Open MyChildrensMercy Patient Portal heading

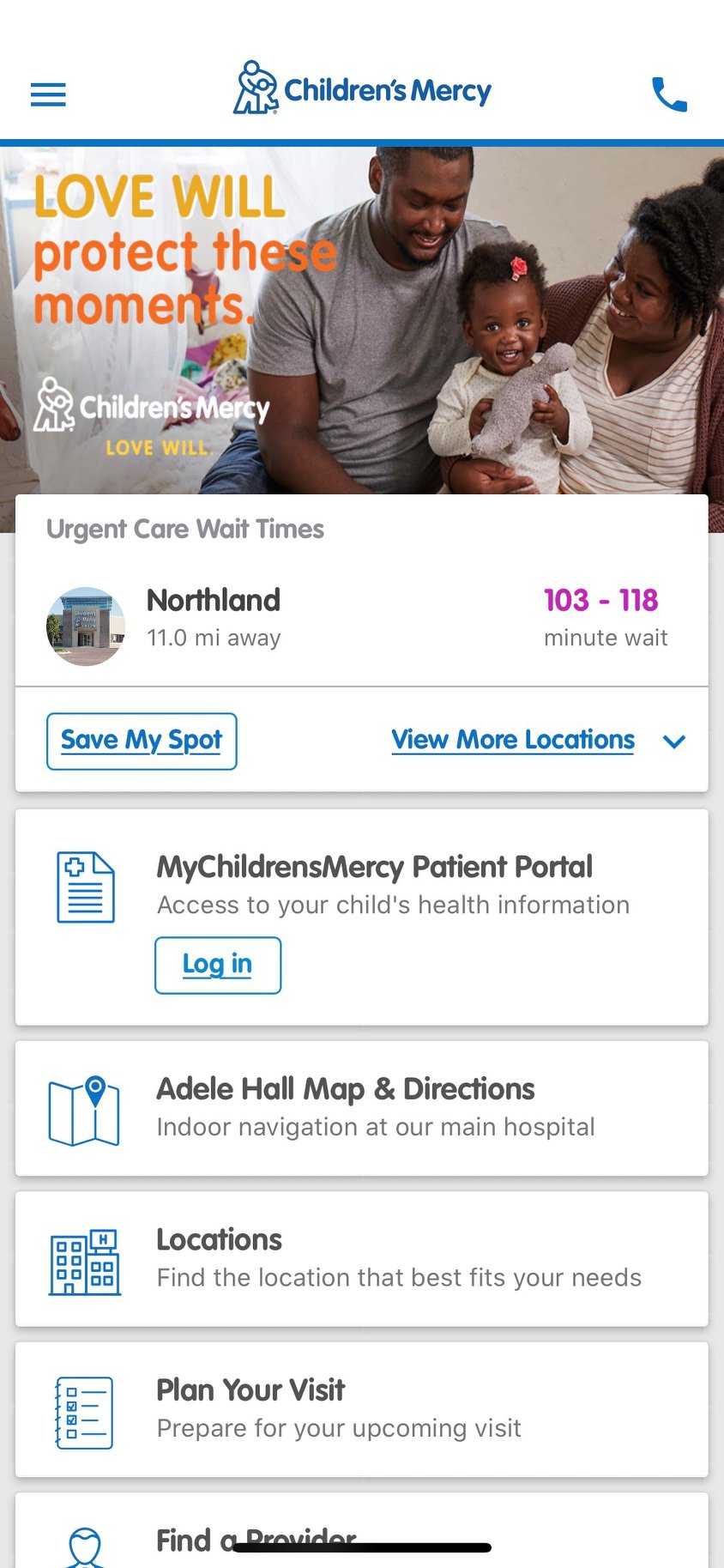[374, 867]
